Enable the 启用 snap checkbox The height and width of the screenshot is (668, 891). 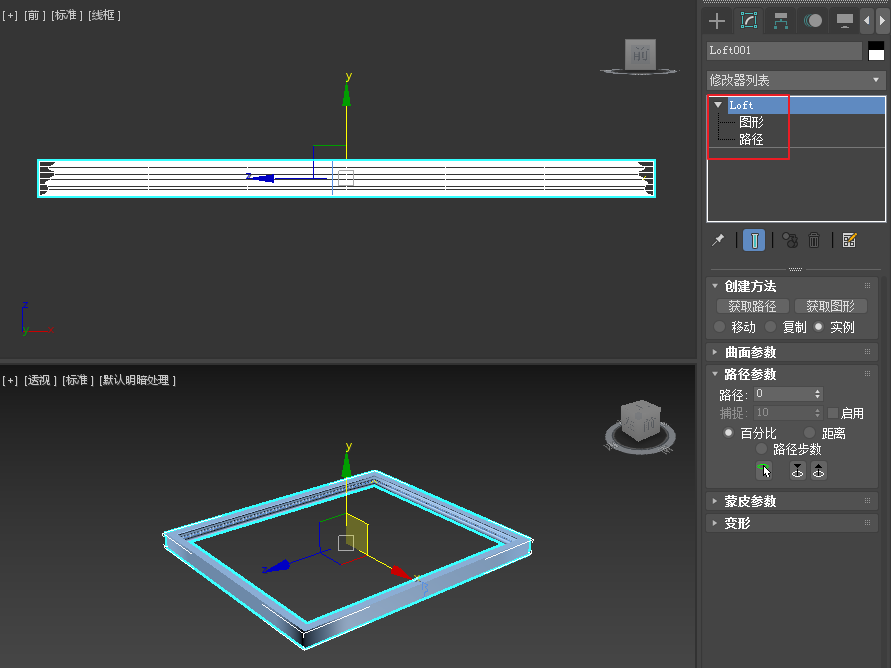click(x=833, y=413)
